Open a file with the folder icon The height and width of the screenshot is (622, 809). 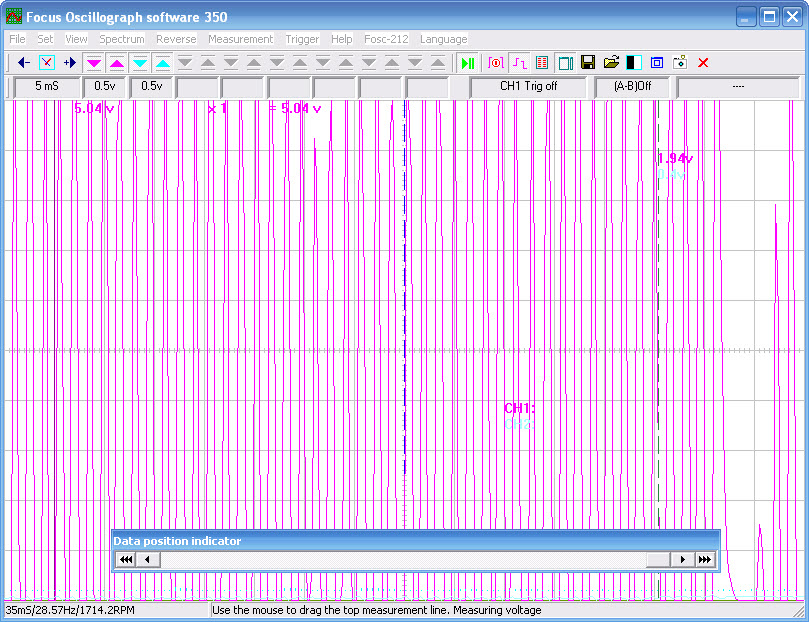[611, 63]
